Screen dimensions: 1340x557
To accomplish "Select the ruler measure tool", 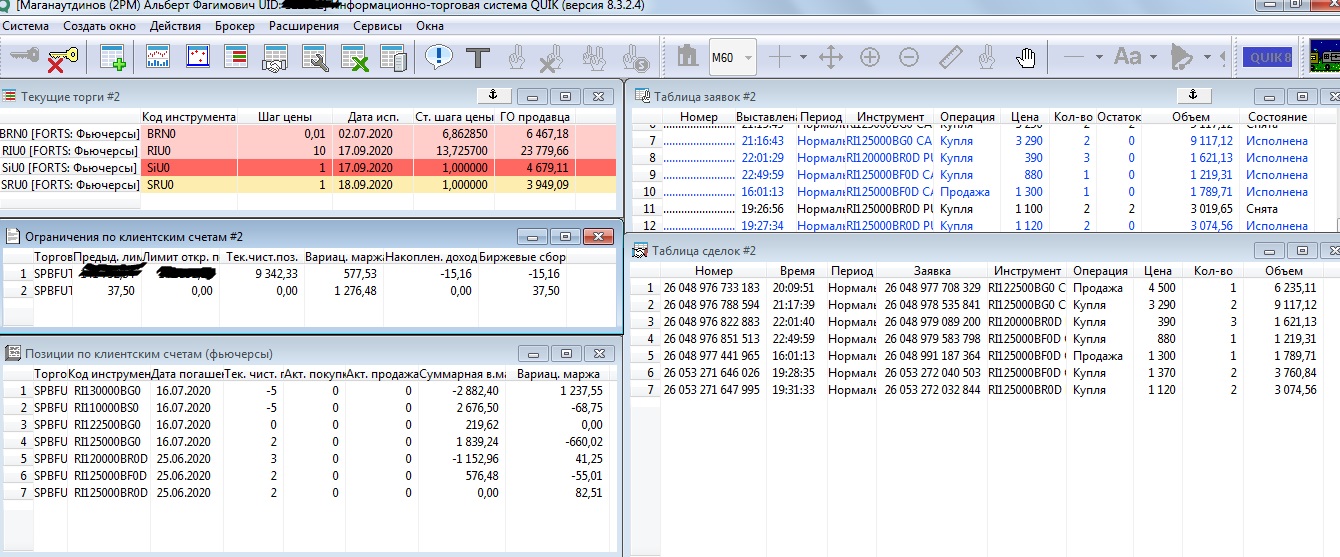I will click(950, 58).
